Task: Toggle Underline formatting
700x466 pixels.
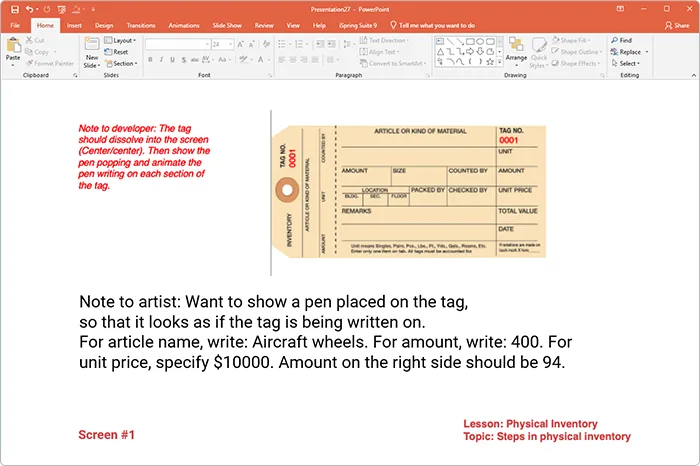Action: click(172, 59)
